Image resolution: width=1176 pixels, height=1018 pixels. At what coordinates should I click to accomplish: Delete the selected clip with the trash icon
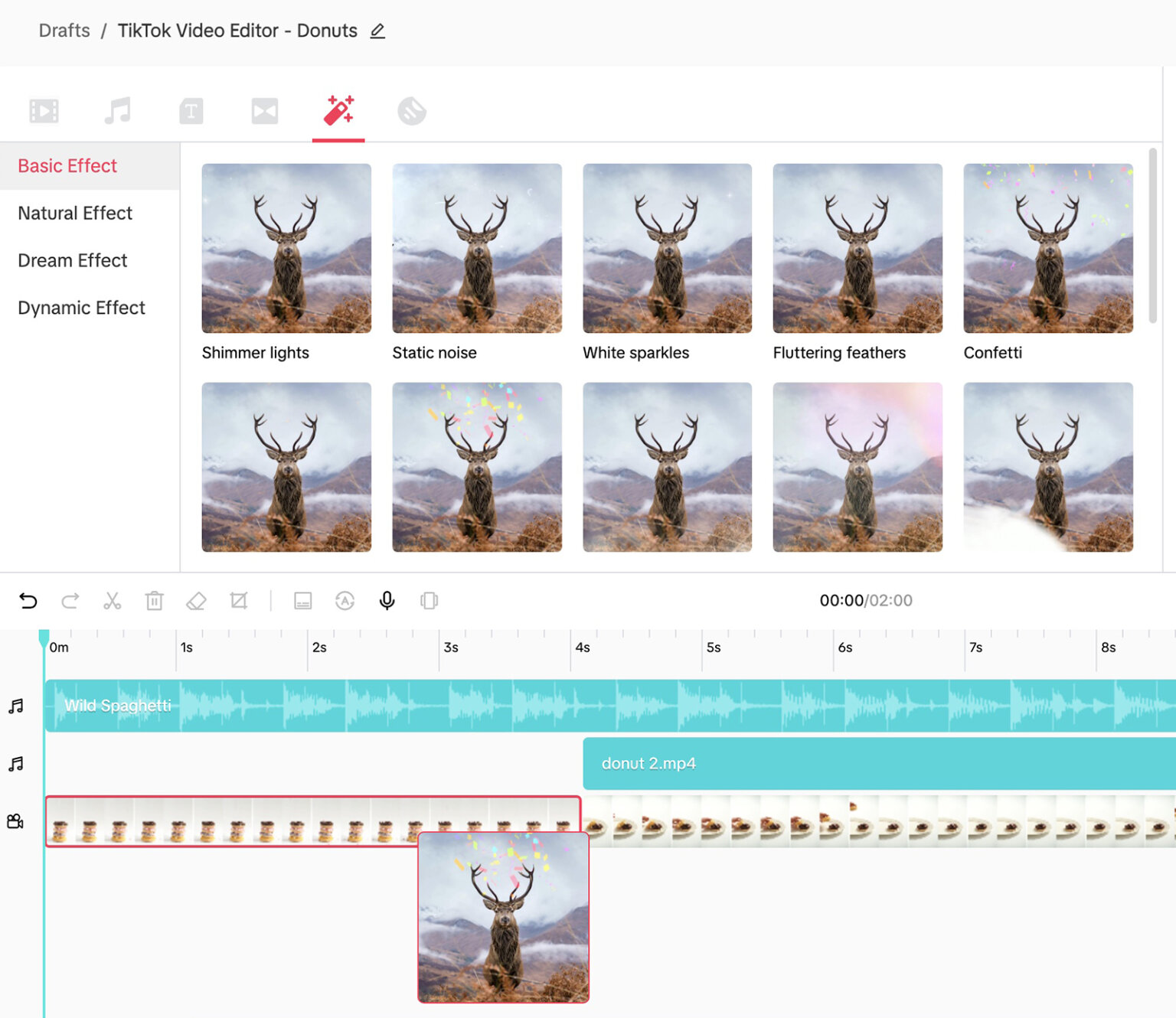tap(155, 601)
